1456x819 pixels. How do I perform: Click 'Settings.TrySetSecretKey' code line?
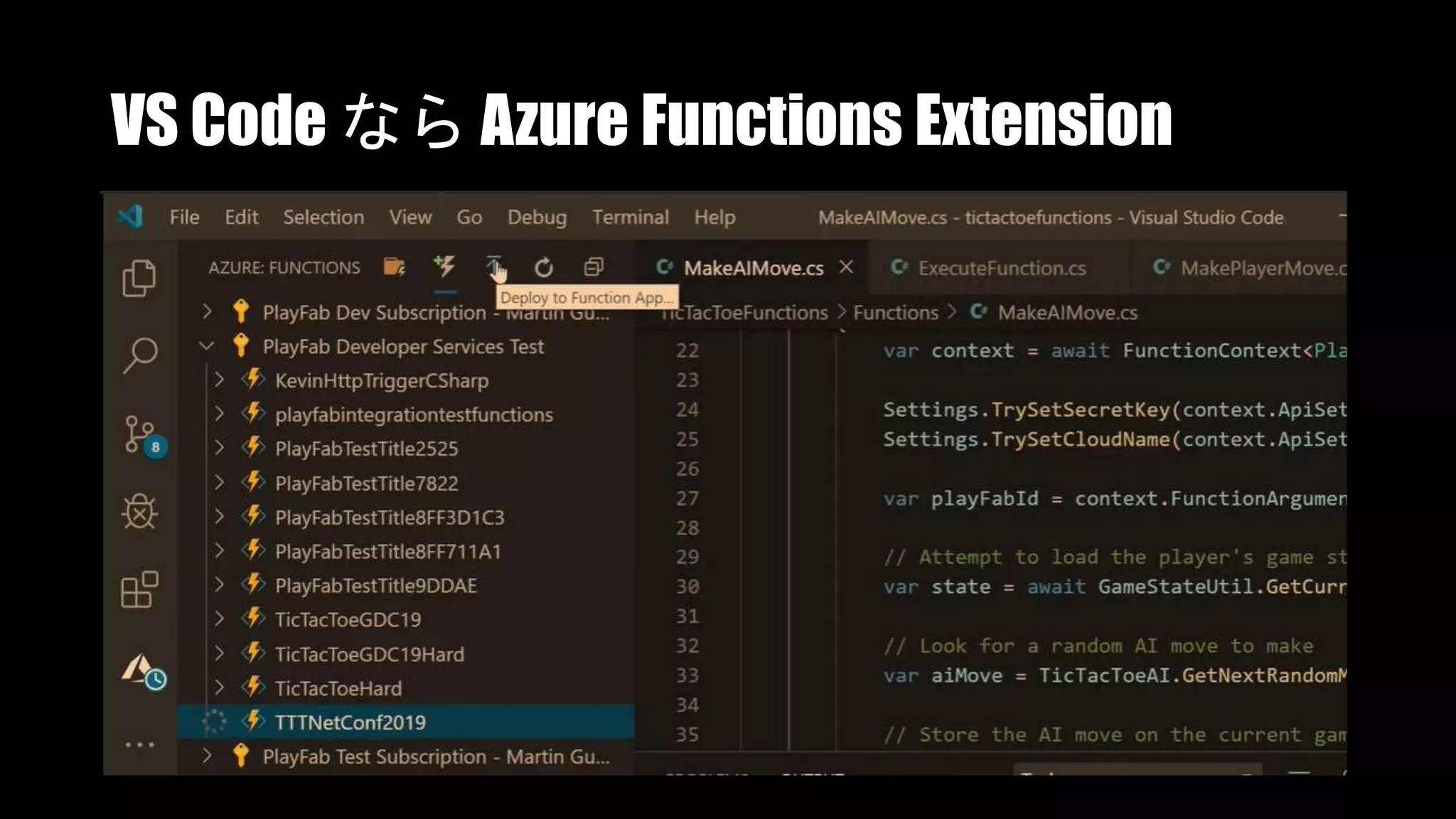pos(1114,410)
